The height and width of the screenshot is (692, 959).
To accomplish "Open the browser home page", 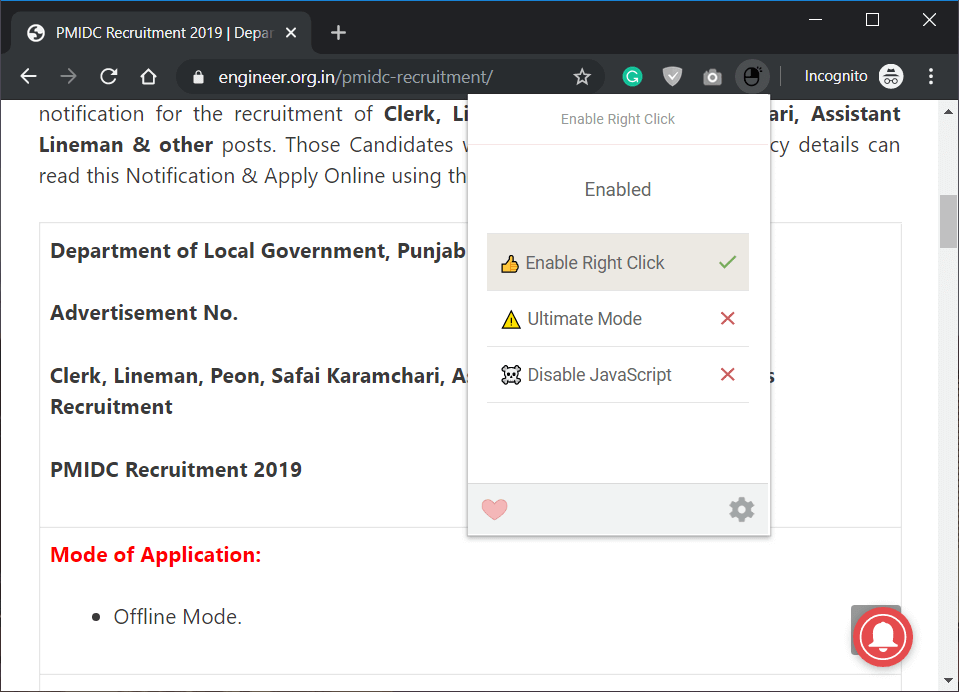I will click(x=149, y=76).
